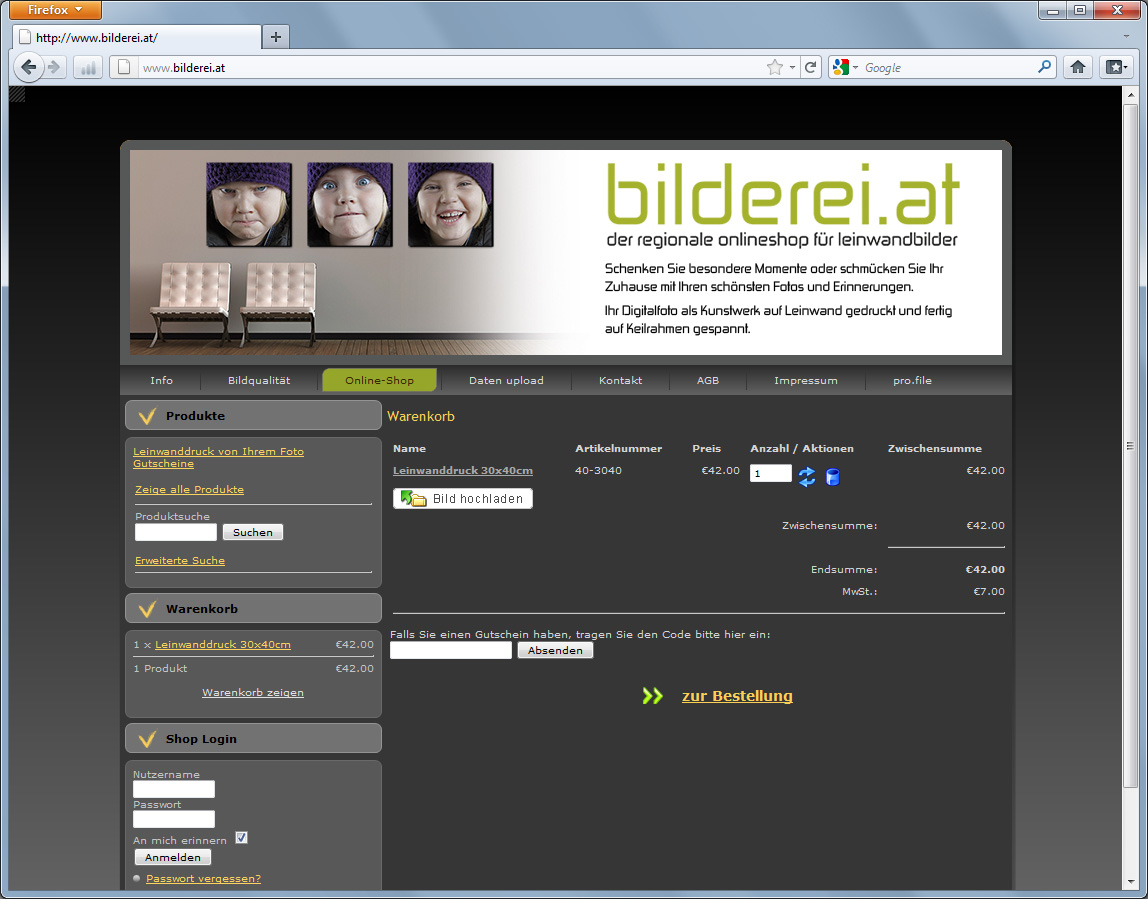Click the scrollbar up arrow
The width and height of the screenshot is (1148, 899).
1132,94
